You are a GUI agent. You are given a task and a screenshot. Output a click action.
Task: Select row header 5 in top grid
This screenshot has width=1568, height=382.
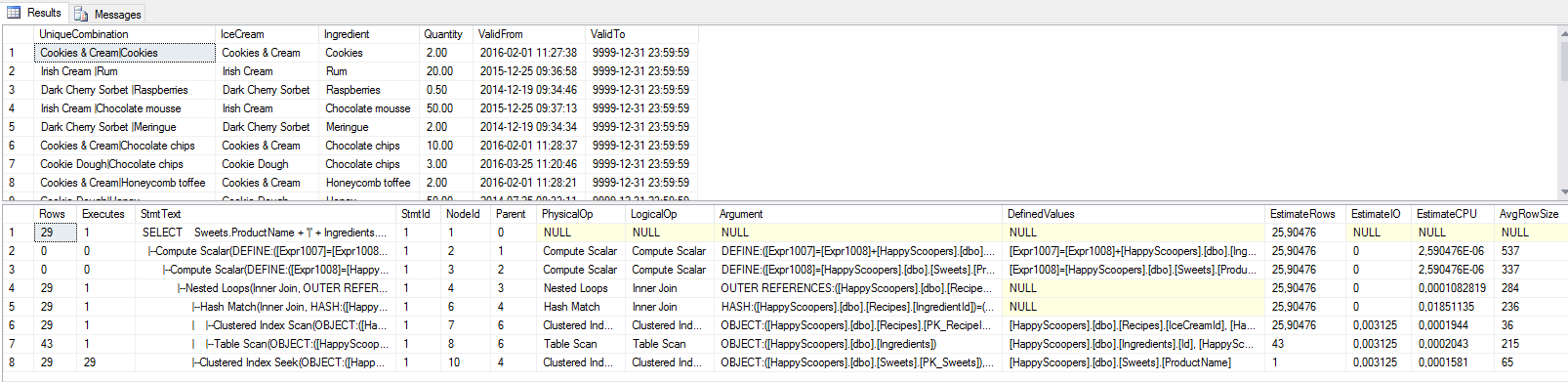pyautogui.click(x=18, y=127)
